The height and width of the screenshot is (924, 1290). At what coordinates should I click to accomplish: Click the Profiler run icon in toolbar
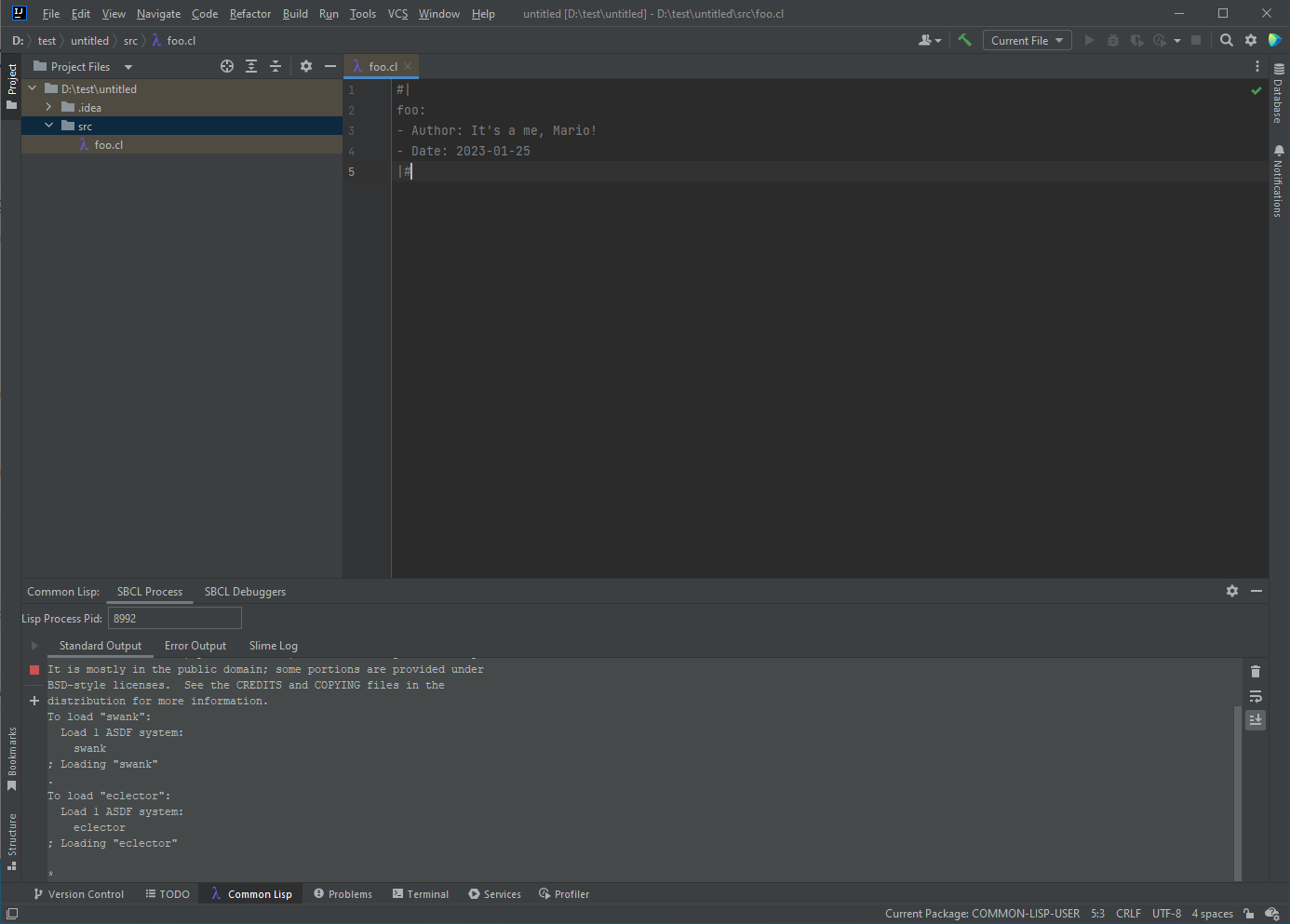(x=1160, y=40)
